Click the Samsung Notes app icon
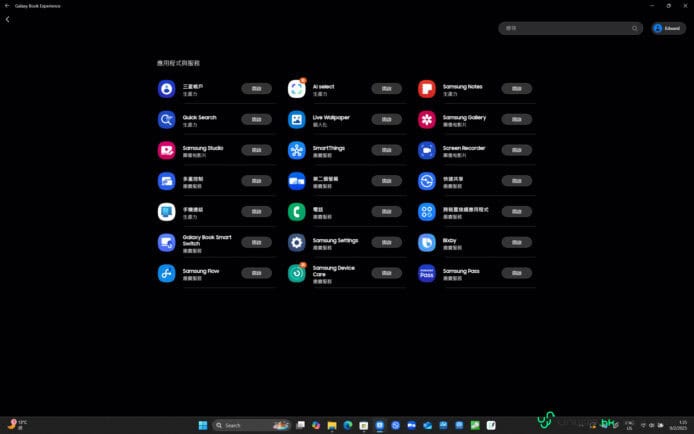 pos(426,89)
